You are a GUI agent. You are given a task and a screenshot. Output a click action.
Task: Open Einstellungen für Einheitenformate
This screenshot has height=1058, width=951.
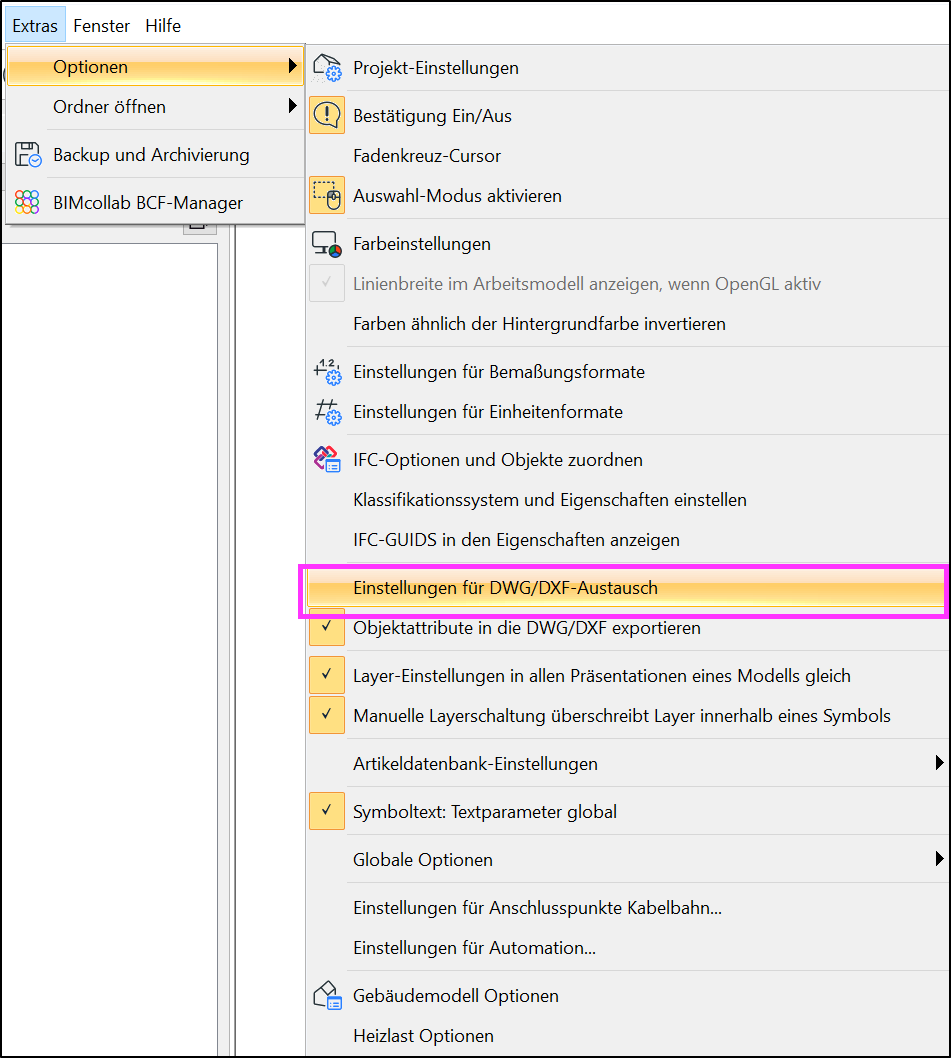pos(628,412)
